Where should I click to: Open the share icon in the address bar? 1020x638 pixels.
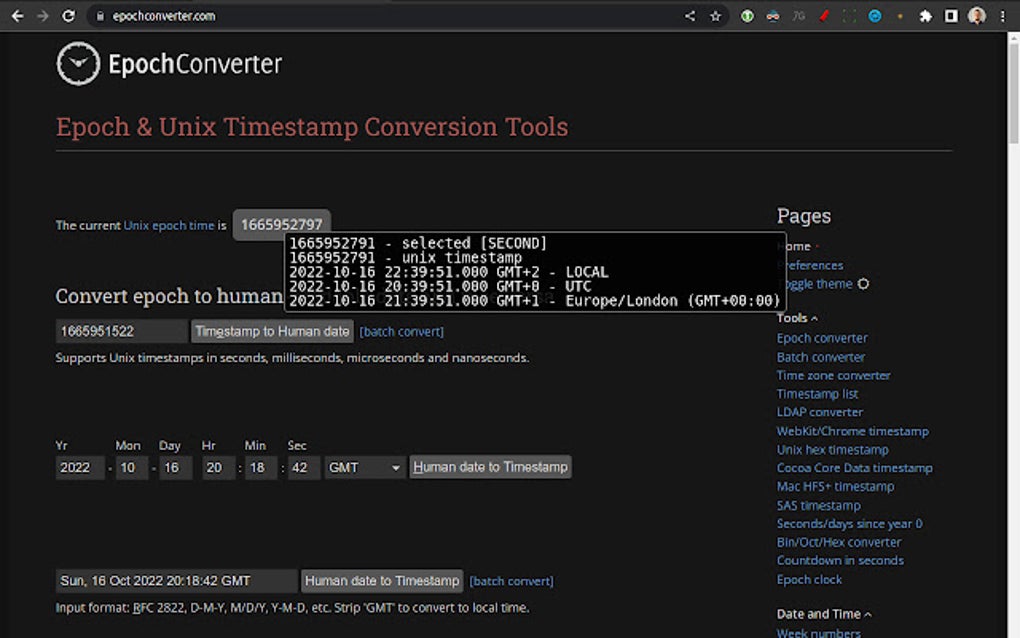(x=688, y=15)
